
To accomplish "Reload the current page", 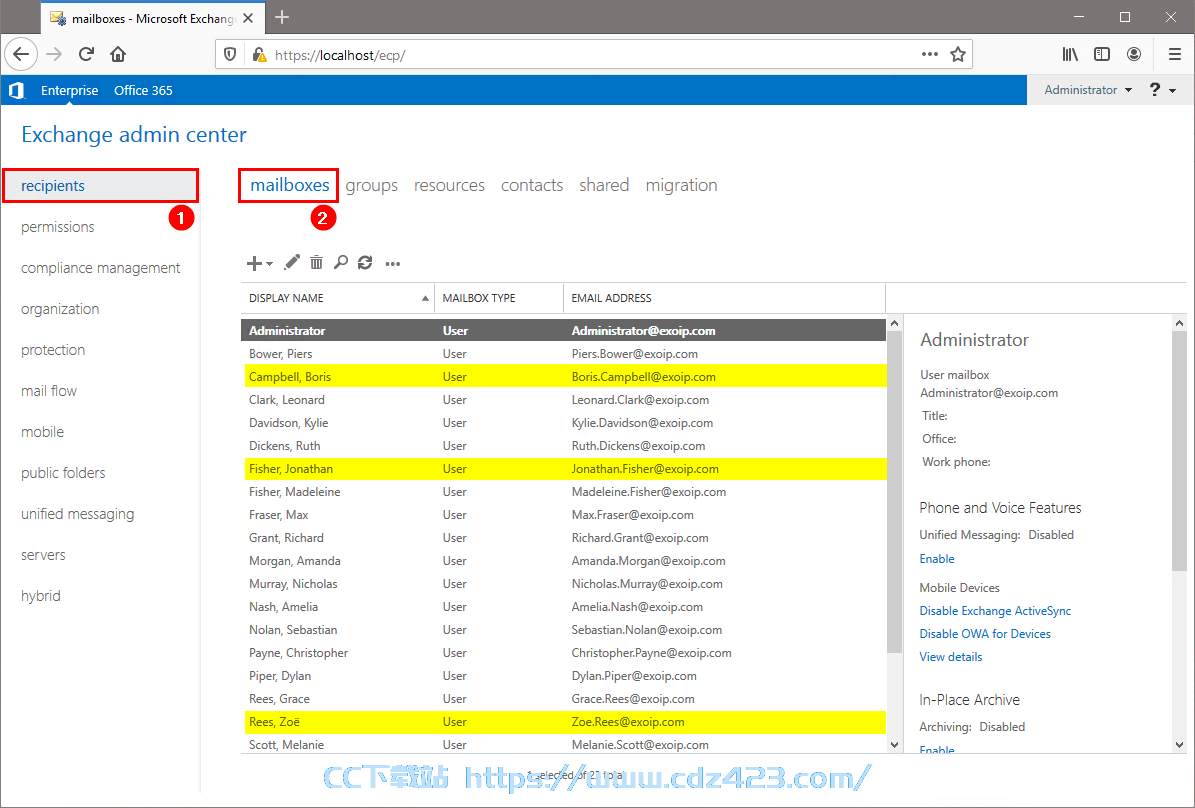I will (86, 54).
